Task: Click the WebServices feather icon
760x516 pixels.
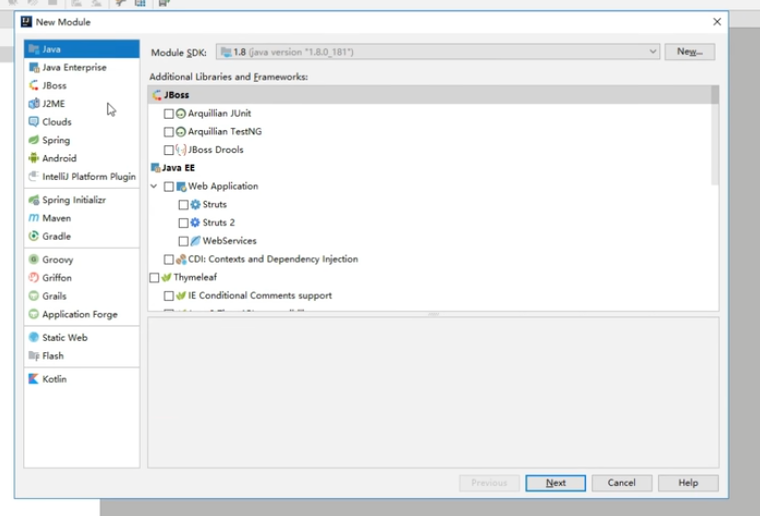Action: 195,241
